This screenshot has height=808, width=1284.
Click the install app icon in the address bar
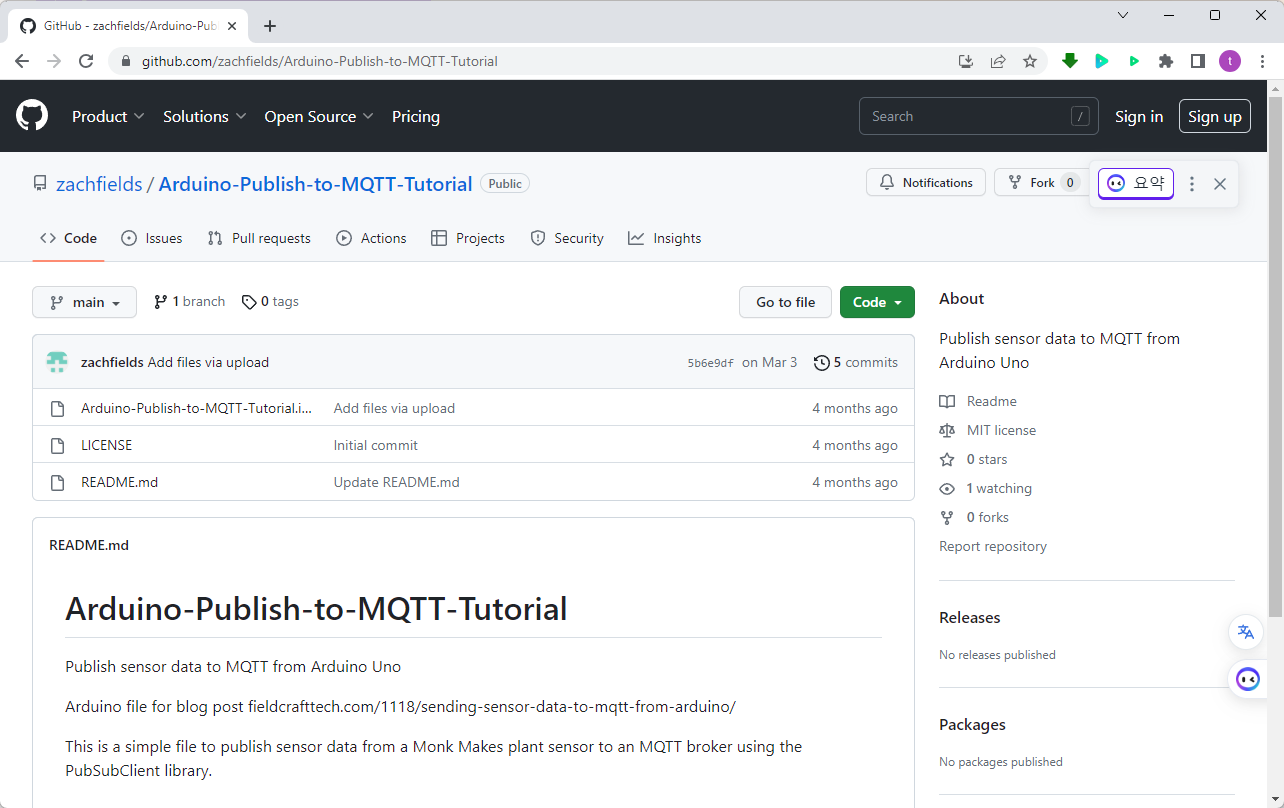[x=966, y=61]
